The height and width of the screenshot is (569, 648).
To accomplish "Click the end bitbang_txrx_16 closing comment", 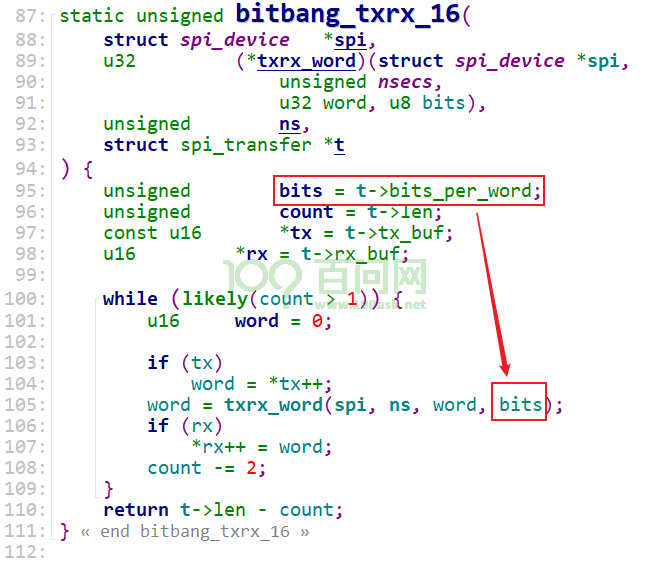I will pos(205,531).
